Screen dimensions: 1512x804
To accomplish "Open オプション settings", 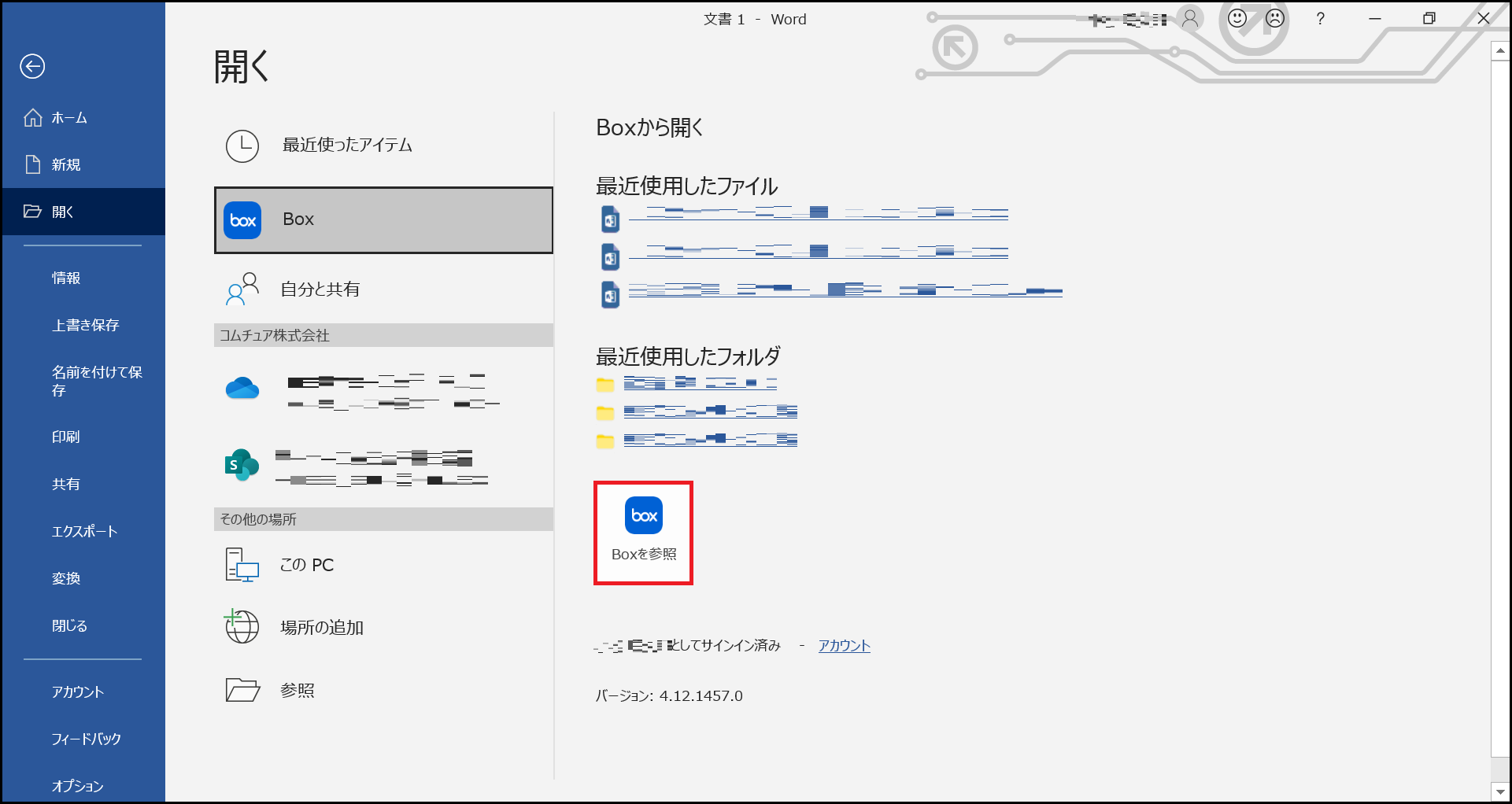I will pyautogui.click(x=83, y=786).
